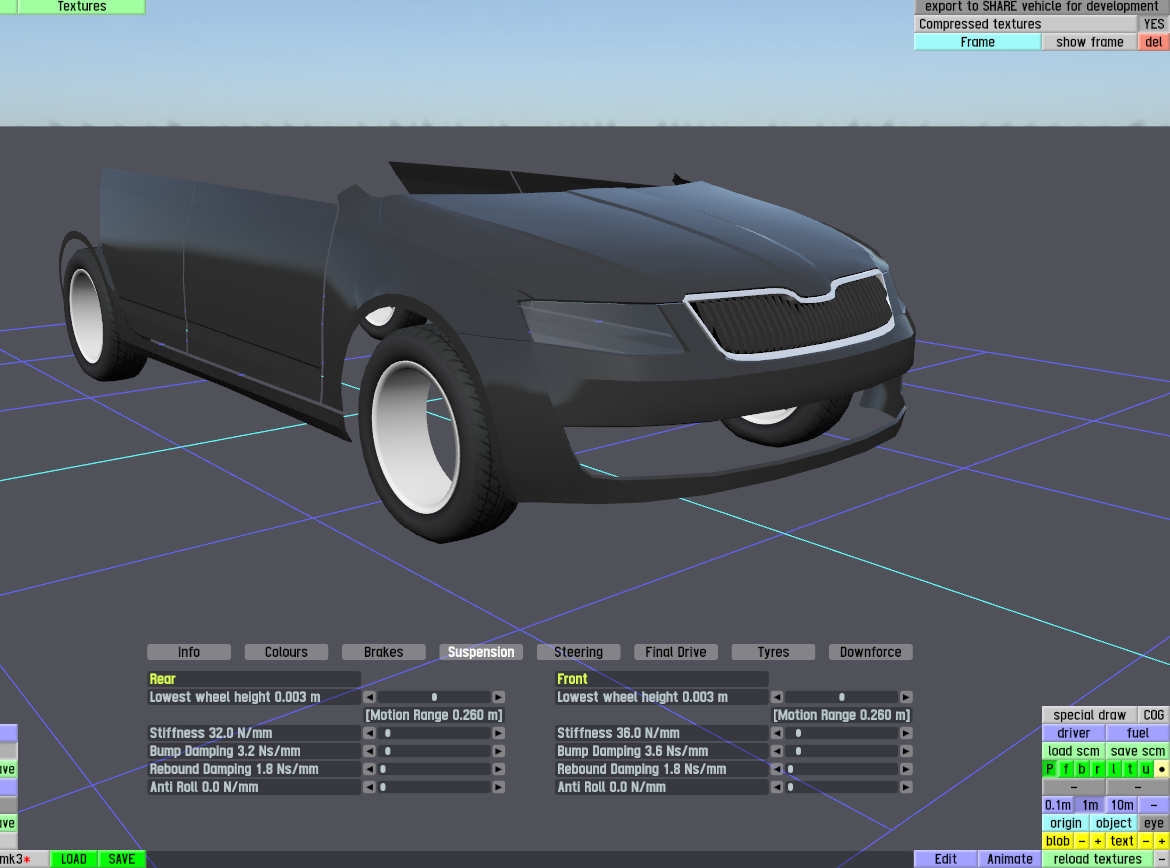Decrease Rear Anti Roll with left arrow
The image size is (1170, 868).
coord(369,787)
